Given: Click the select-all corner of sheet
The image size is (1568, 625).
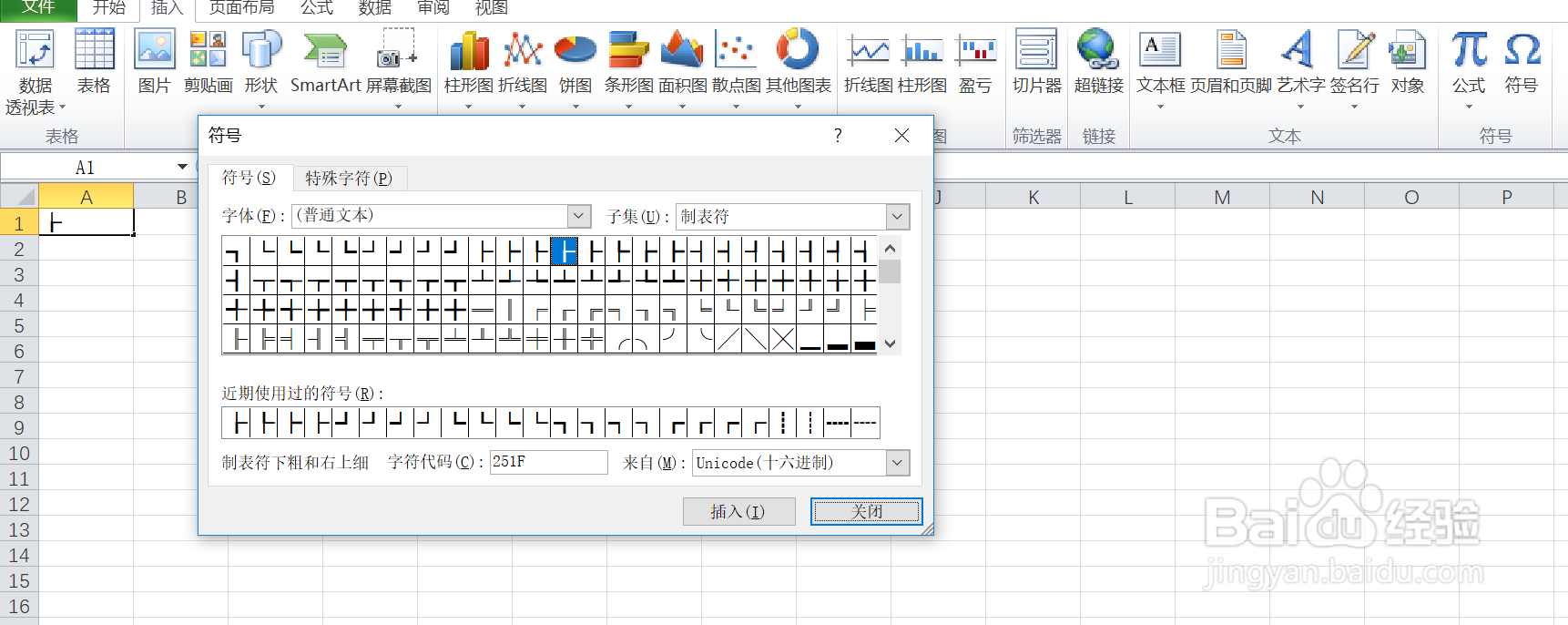Looking at the screenshot, I should pyautogui.click(x=19, y=197).
